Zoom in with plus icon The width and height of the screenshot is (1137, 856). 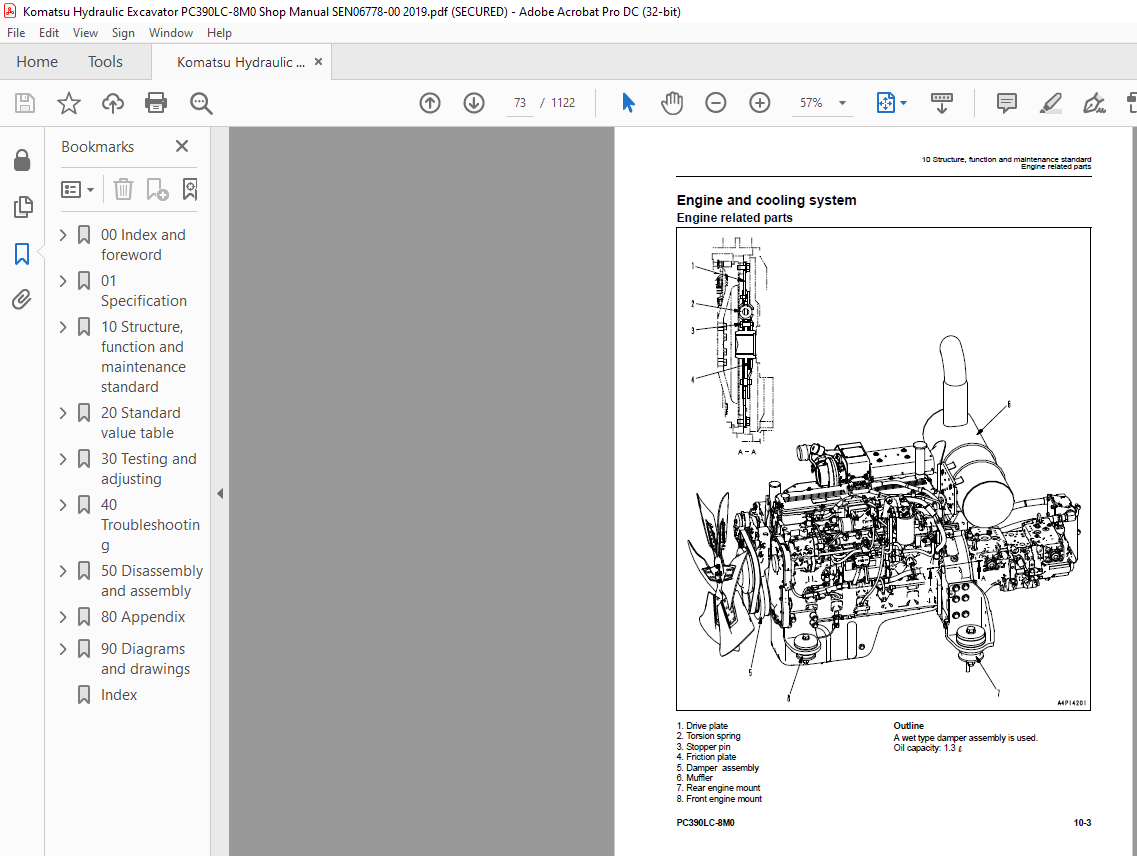(760, 103)
